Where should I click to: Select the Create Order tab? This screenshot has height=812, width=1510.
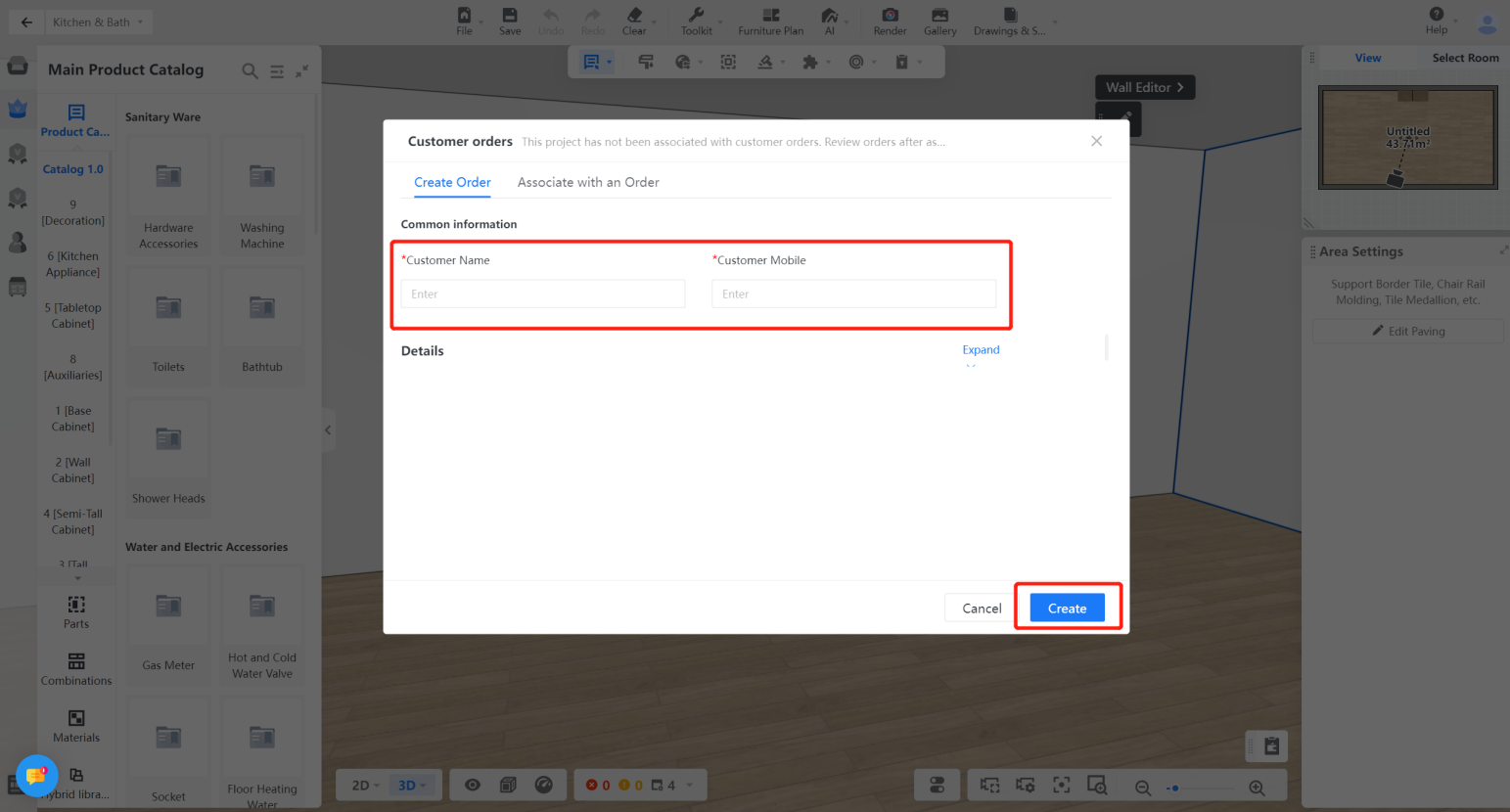tap(452, 182)
